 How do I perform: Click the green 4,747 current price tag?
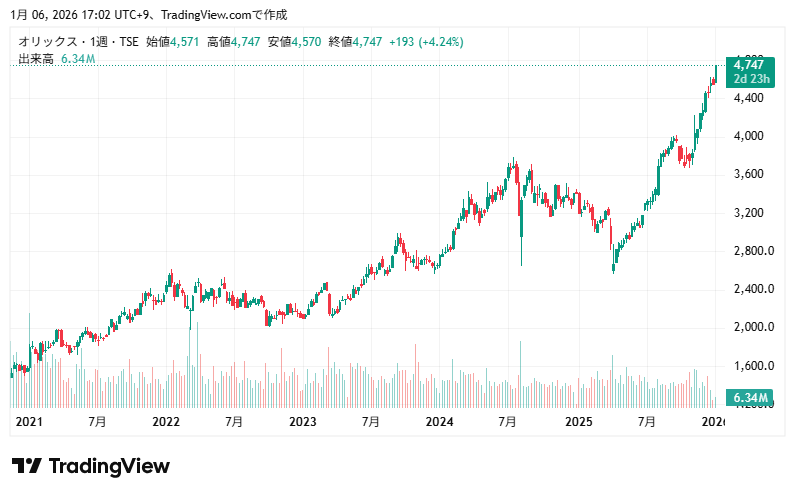point(753,65)
